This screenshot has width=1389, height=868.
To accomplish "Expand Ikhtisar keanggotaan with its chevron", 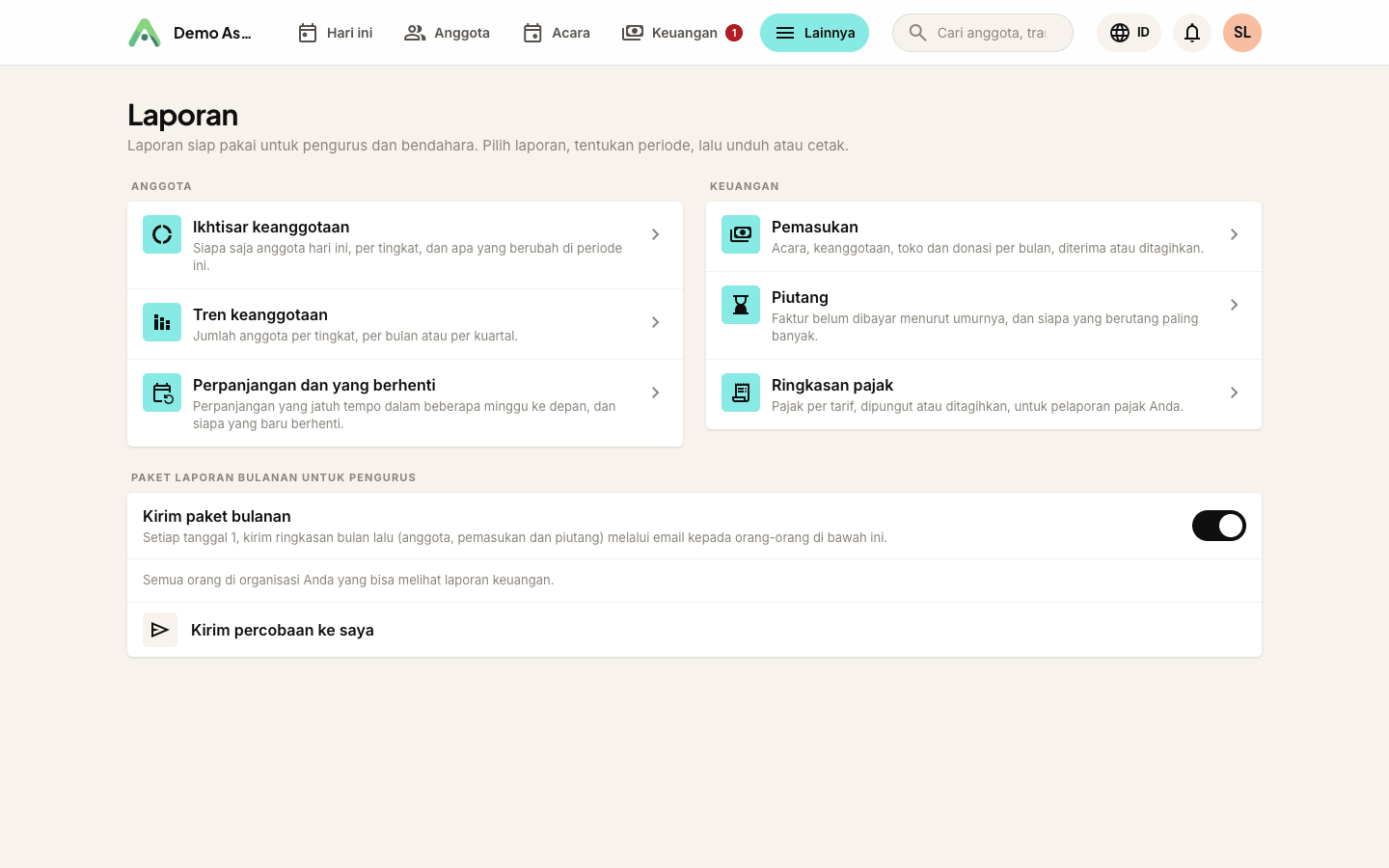I will click(655, 234).
